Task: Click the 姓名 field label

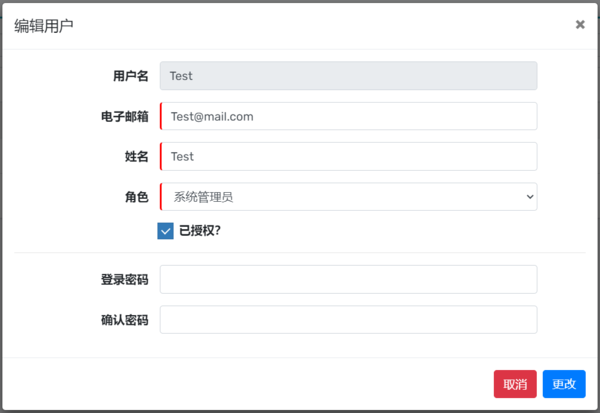Action: coord(136,156)
